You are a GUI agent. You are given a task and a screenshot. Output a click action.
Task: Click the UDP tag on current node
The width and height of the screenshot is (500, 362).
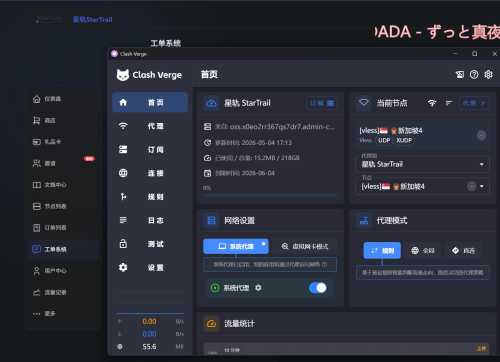[384, 140]
